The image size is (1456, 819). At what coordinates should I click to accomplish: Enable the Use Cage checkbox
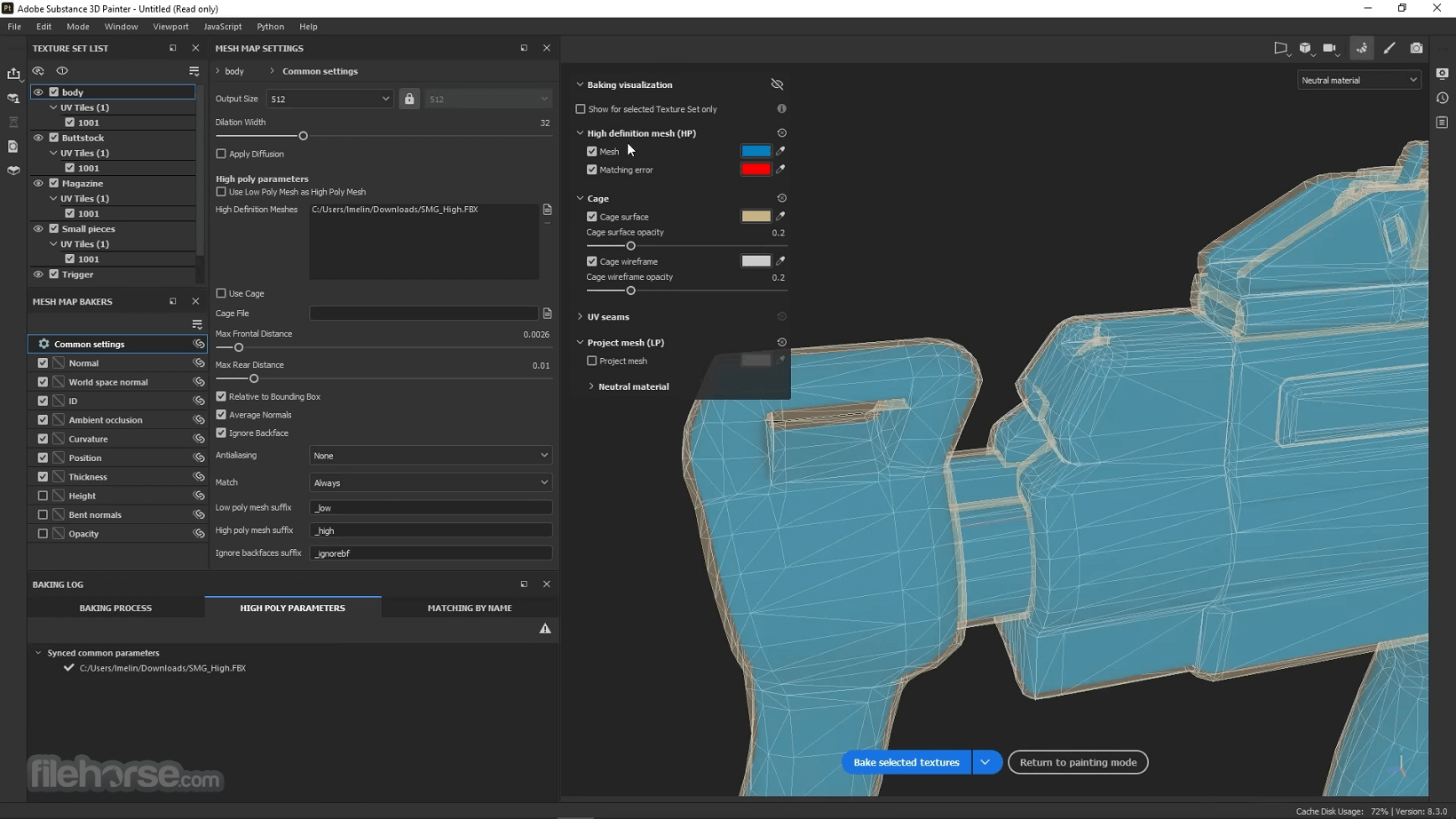pos(221,293)
